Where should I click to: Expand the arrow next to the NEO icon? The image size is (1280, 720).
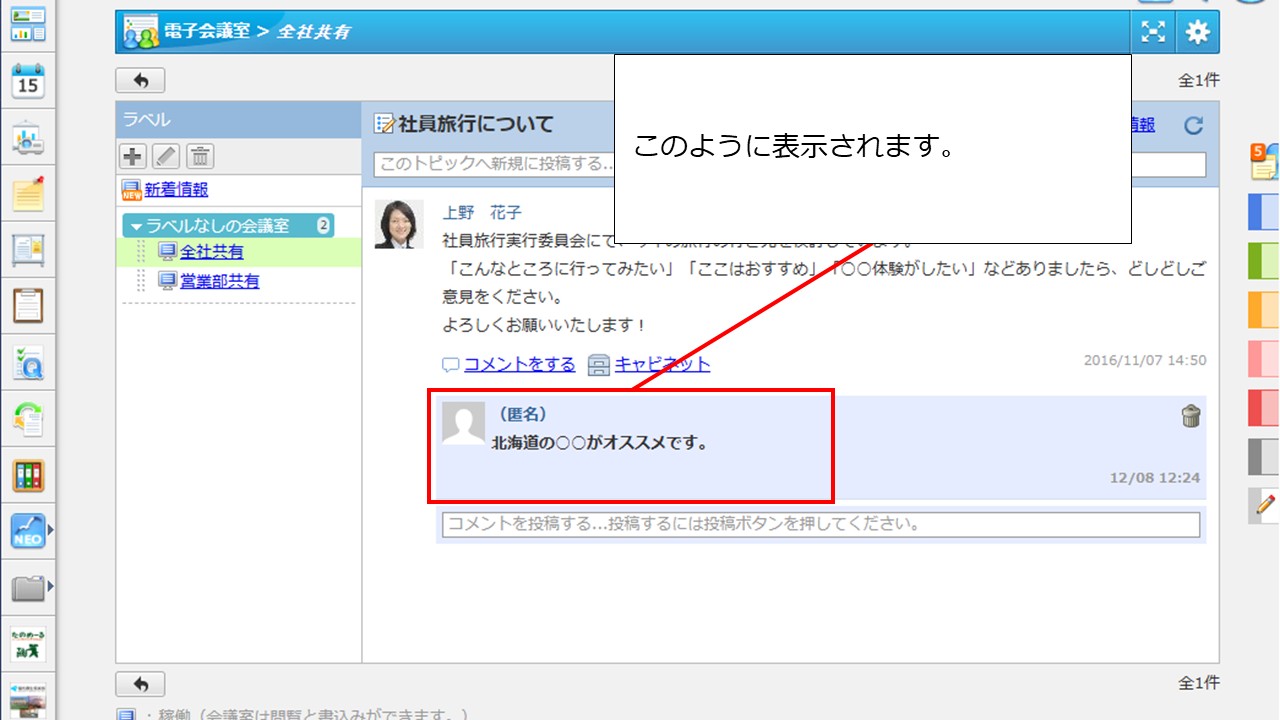[x=50, y=529]
